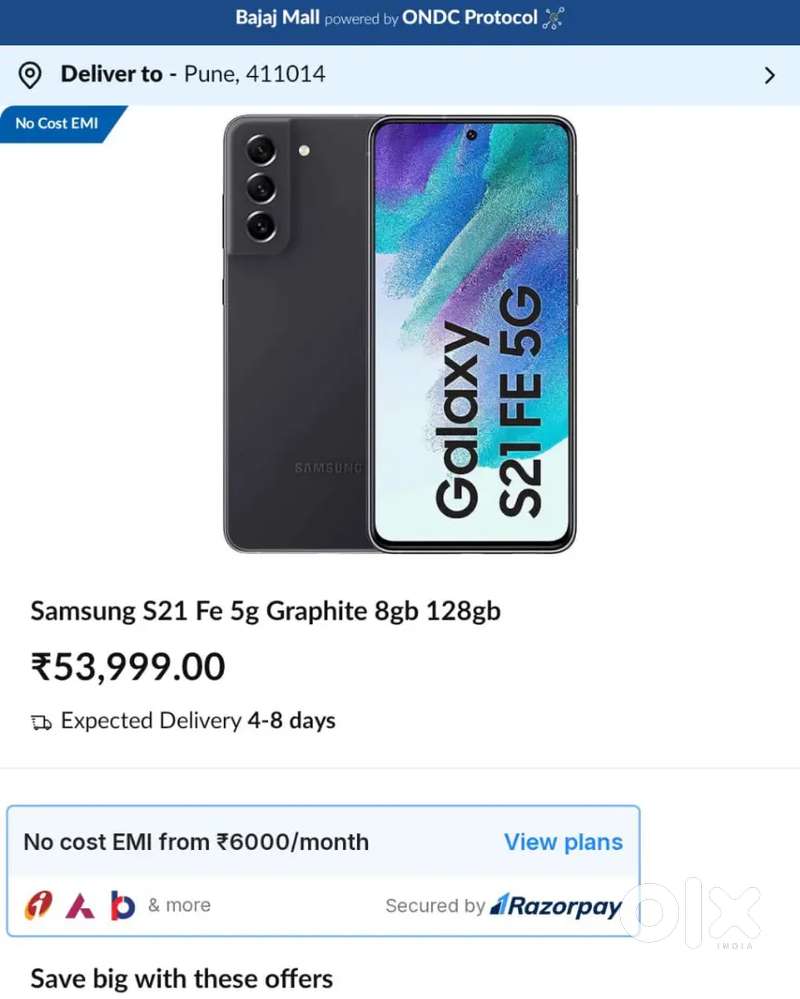Select the Axis bank icon

[x=80, y=906]
